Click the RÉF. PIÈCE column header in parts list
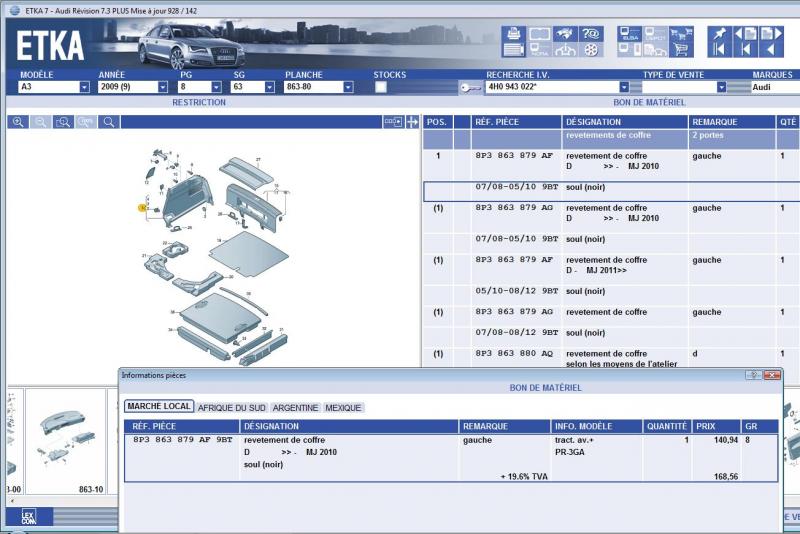 pos(516,122)
